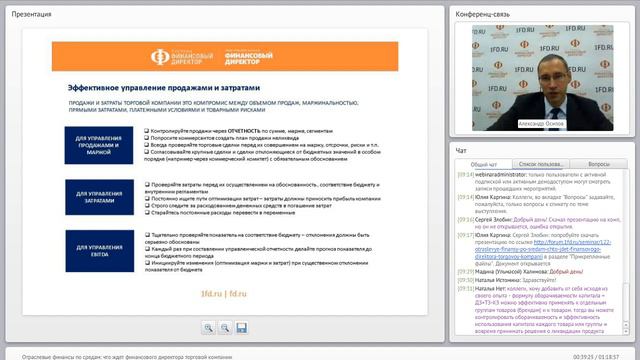640x360 pixels.
Task: Click the webinar title Отраслевые финансы по средам
Action: pyautogui.click(x=127, y=357)
